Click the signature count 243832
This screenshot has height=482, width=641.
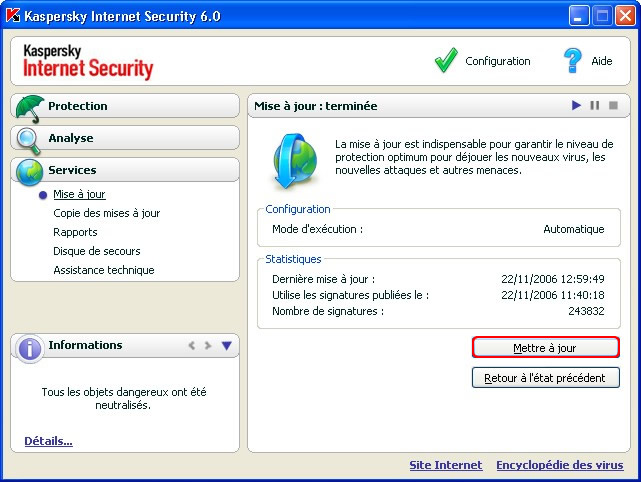coord(586,311)
